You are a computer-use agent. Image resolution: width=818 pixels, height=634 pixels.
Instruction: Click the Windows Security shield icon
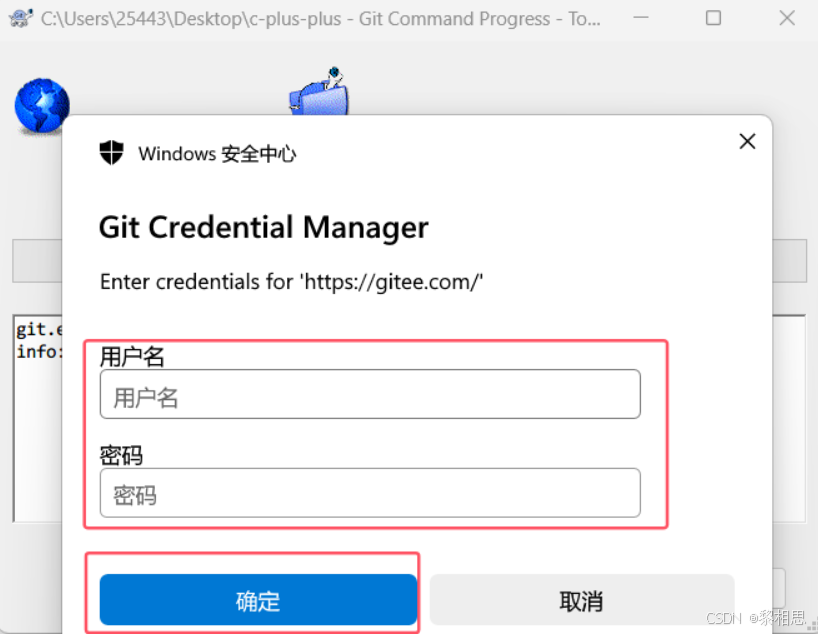click(111, 153)
